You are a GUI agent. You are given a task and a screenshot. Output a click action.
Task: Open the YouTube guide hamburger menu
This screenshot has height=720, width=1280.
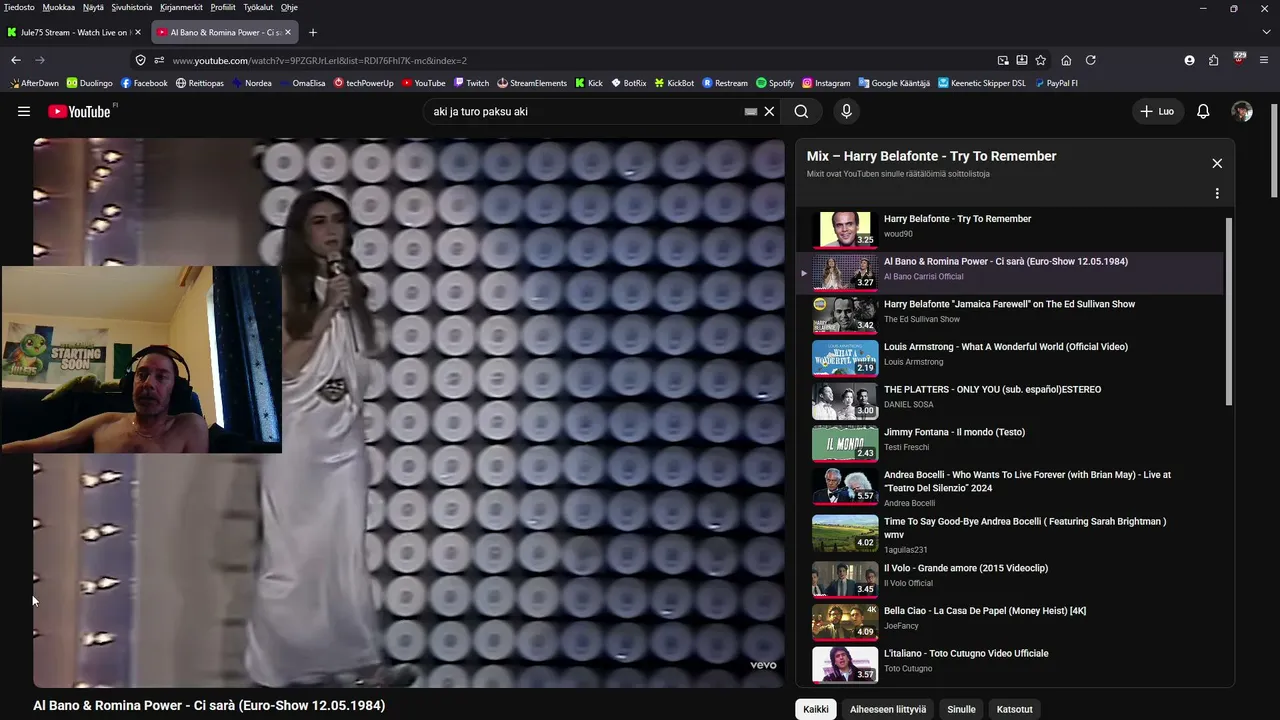click(24, 112)
